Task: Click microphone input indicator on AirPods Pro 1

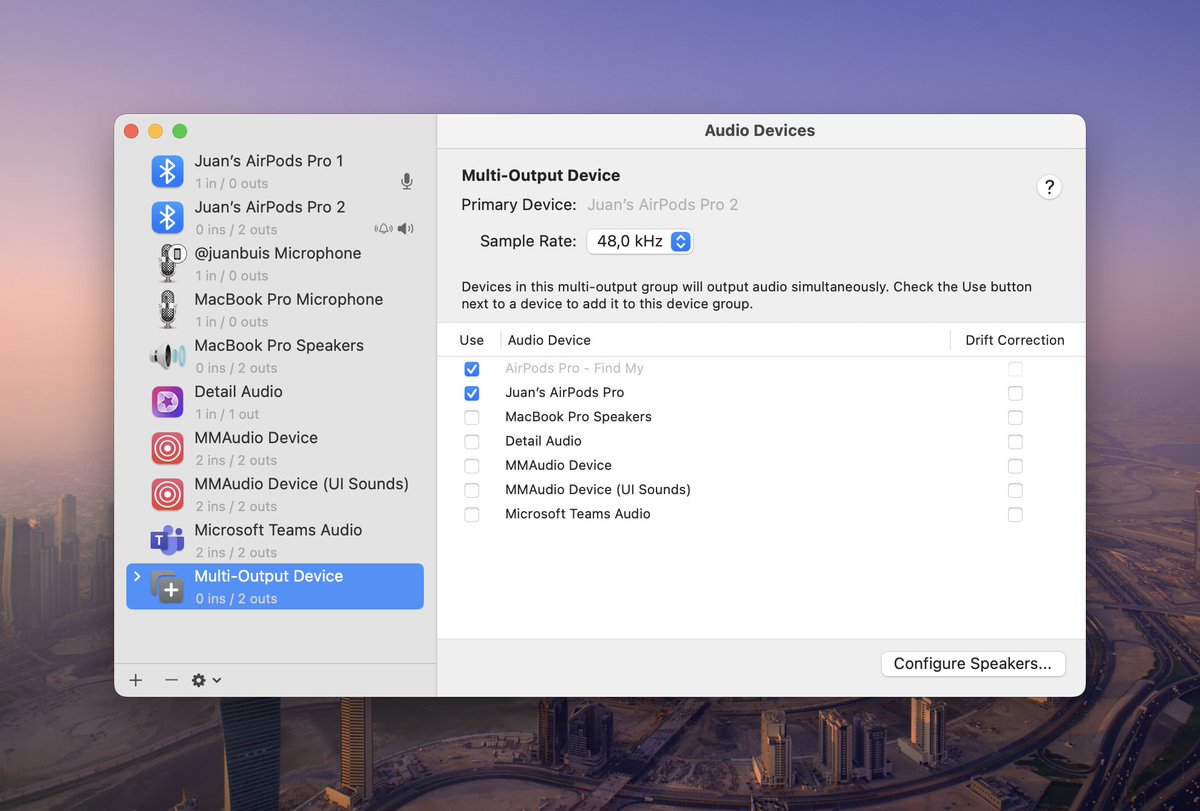Action: [x=406, y=182]
